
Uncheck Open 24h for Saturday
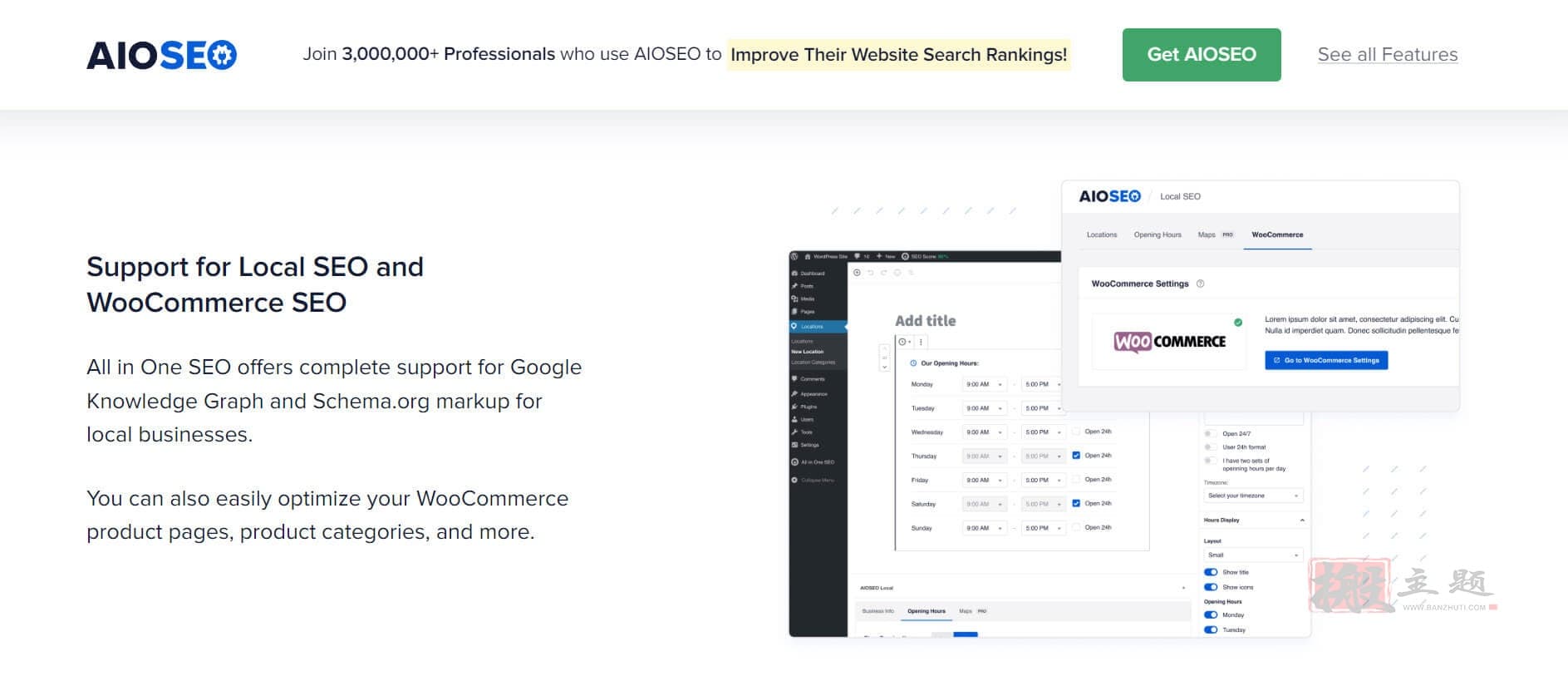tap(1076, 503)
